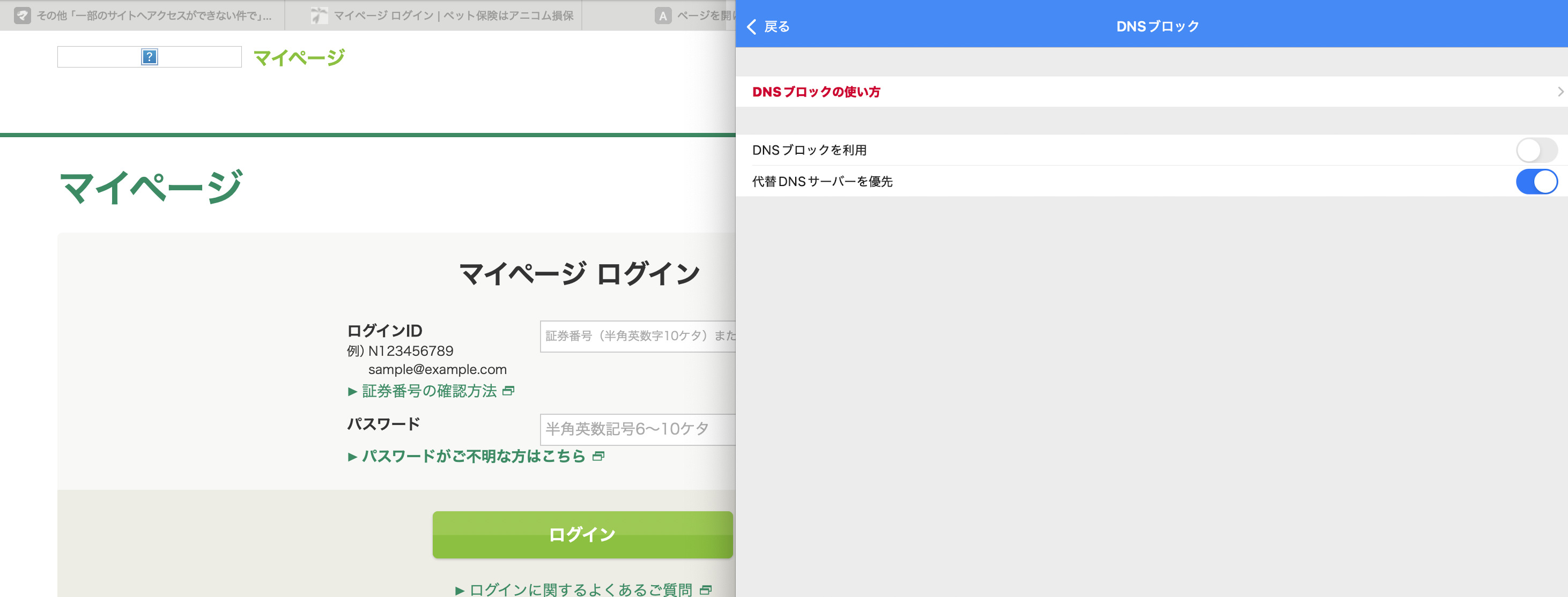Image resolution: width=1568 pixels, height=597 pixels.
Task: Switch to マイページ ログイン Anicom tab
Action: coord(453,16)
